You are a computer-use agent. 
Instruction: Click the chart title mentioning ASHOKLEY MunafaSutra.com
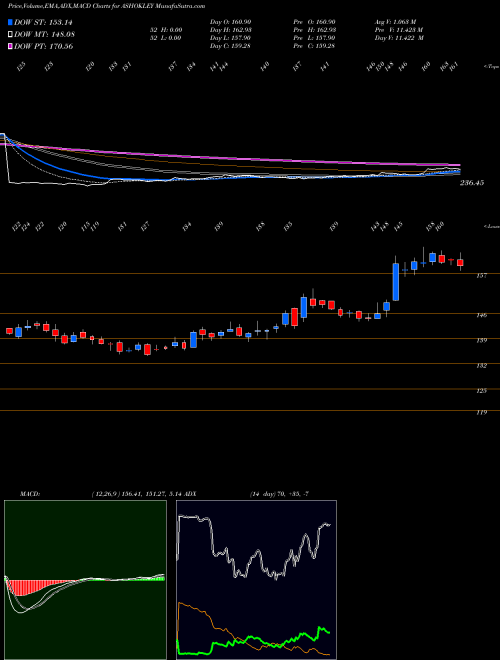106,6
